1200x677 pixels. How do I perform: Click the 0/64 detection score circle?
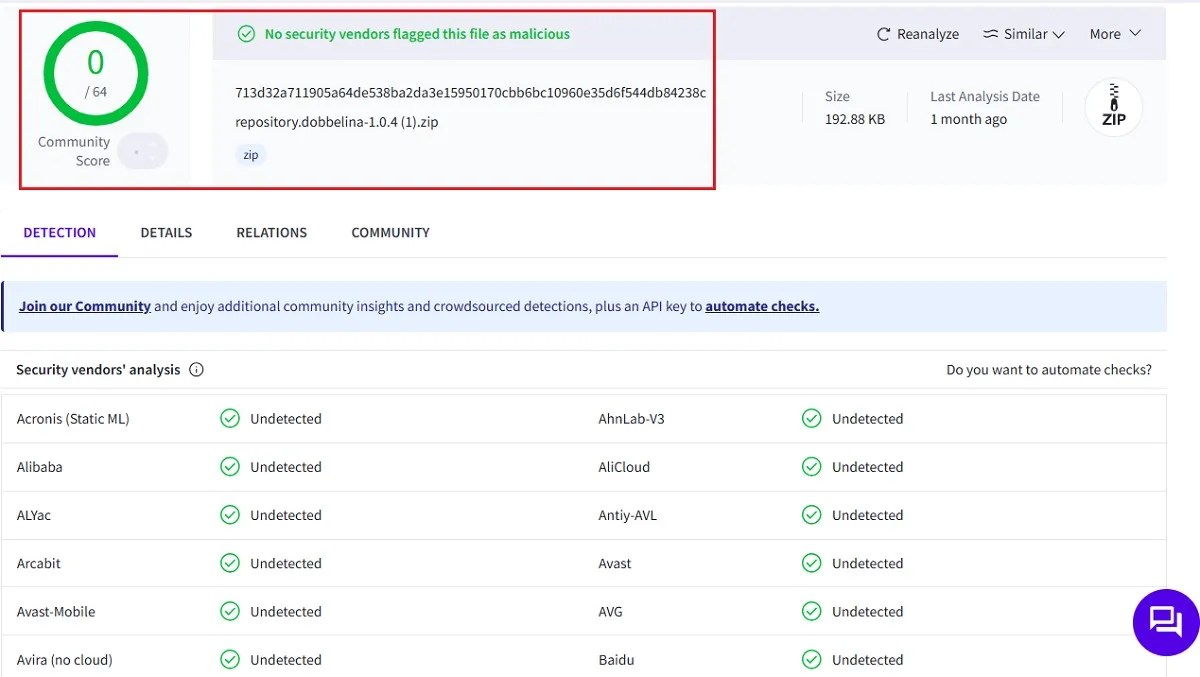tap(95, 73)
